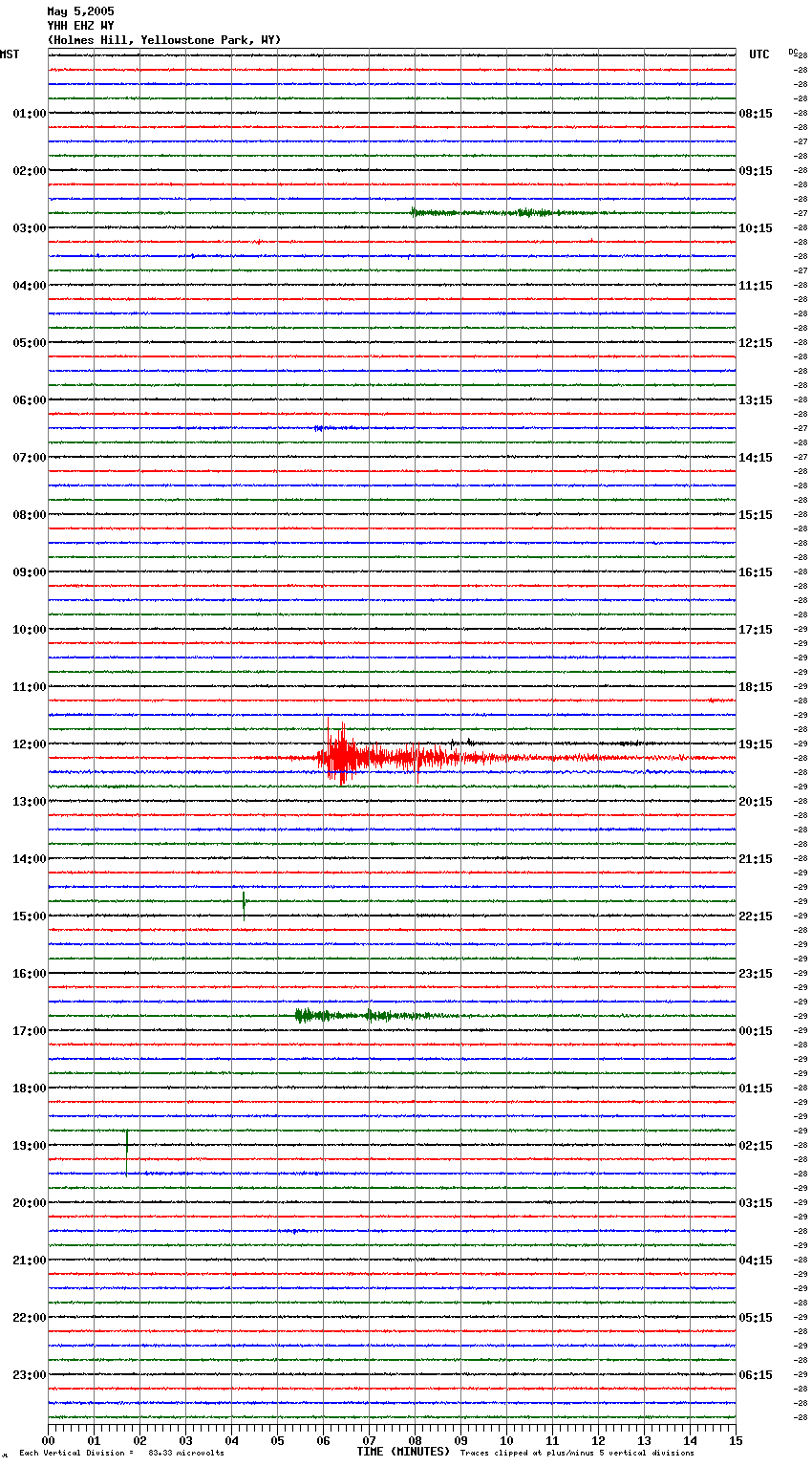The height and width of the screenshot is (1466, 812).
Task: Click the 23:15 UTC time label
Action: click(x=756, y=974)
